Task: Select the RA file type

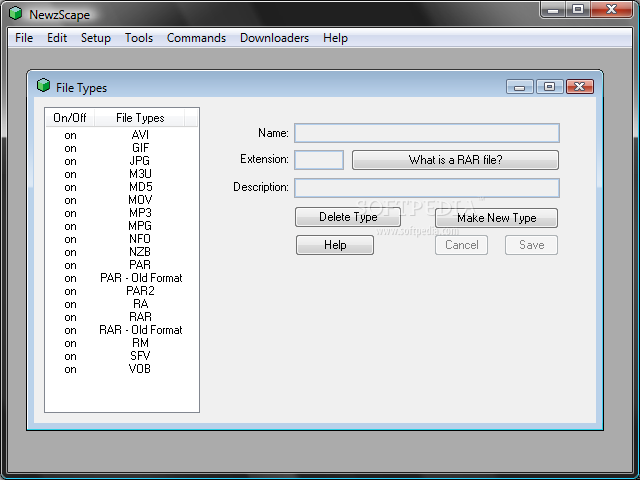Action: [x=140, y=304]
